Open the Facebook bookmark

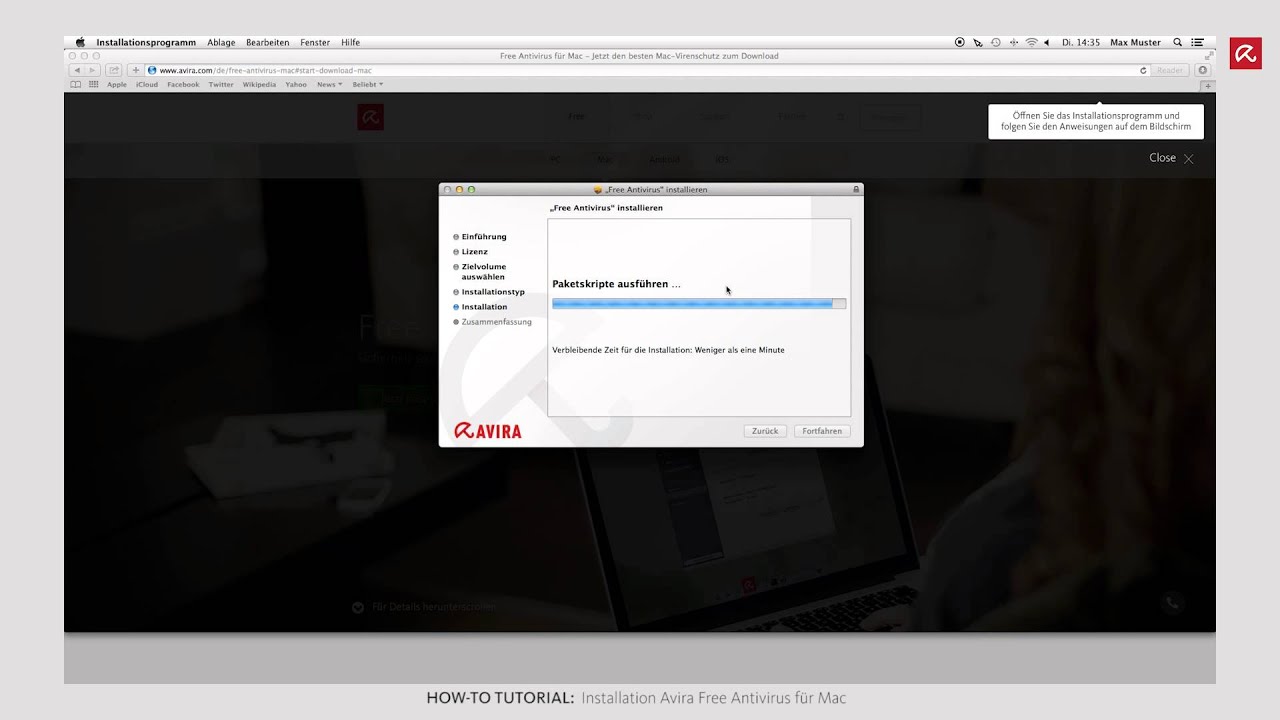tap(183, 85)
